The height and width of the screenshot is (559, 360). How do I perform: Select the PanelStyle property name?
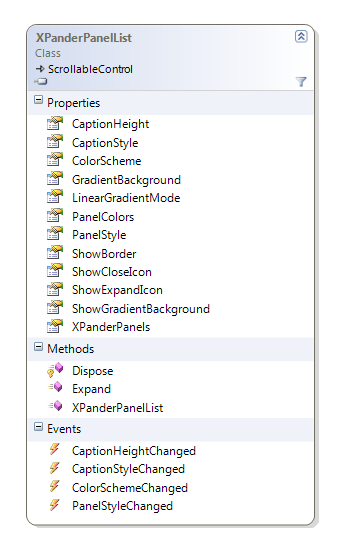[x=99, y=235]
